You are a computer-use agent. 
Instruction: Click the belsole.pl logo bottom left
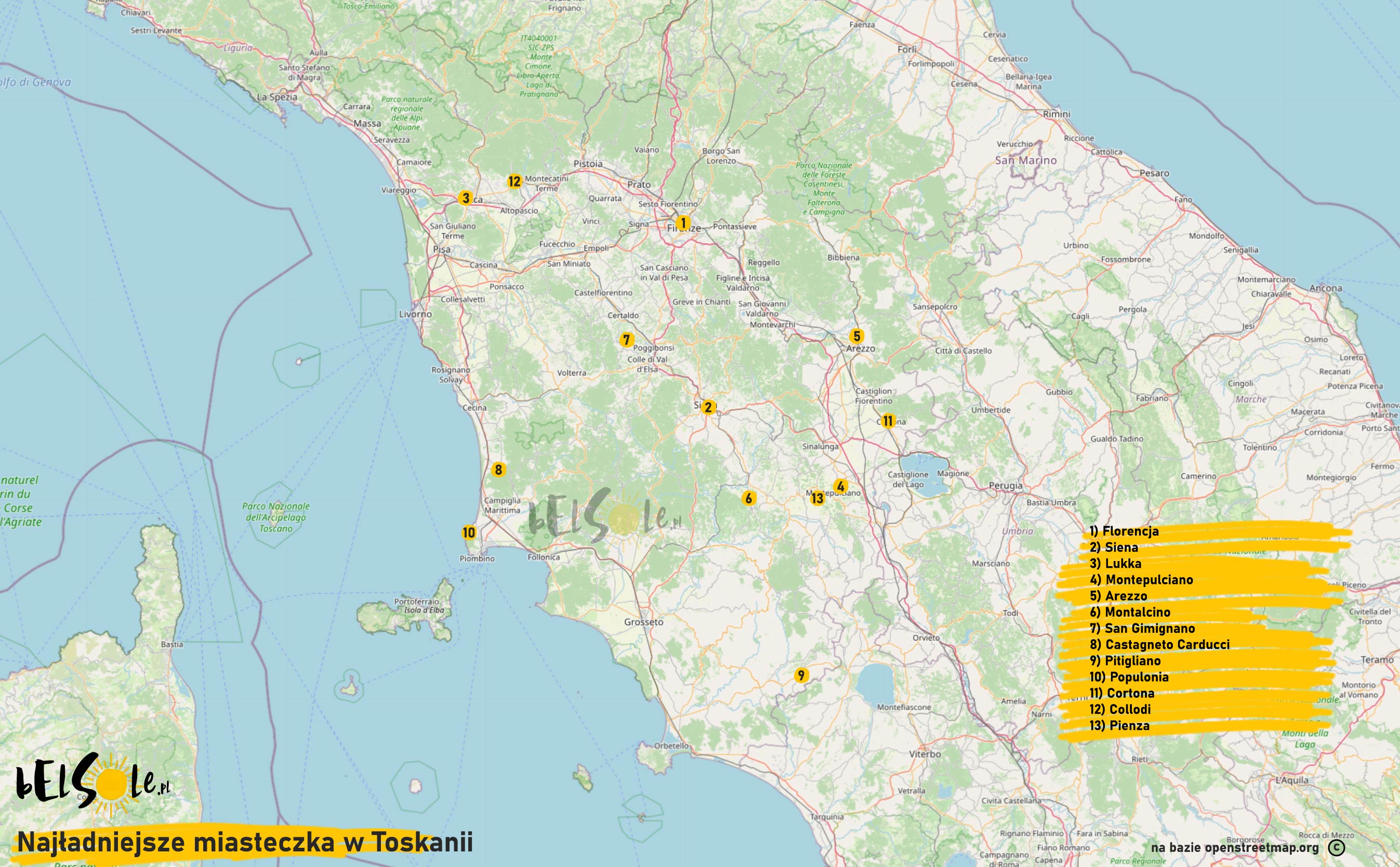click(92, 785)
